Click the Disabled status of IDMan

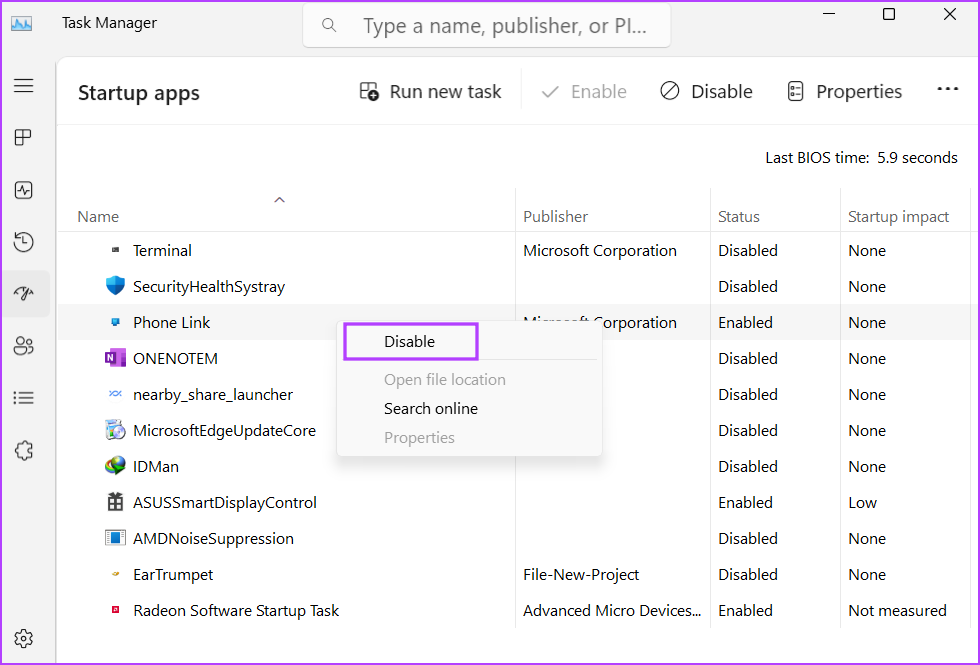click(x=748, y=467)
